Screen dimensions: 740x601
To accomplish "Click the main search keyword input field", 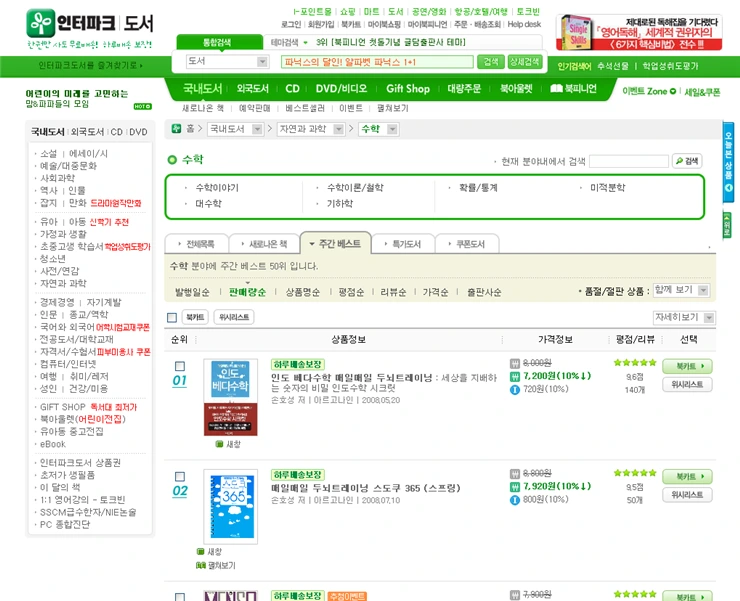I will tap(377, 62).
